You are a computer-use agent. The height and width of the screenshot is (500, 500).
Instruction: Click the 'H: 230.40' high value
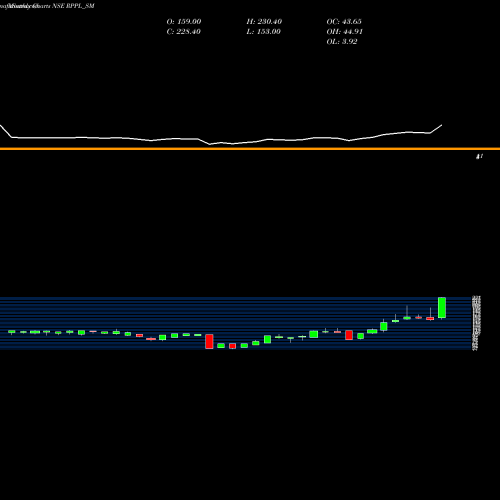[264, 22]
